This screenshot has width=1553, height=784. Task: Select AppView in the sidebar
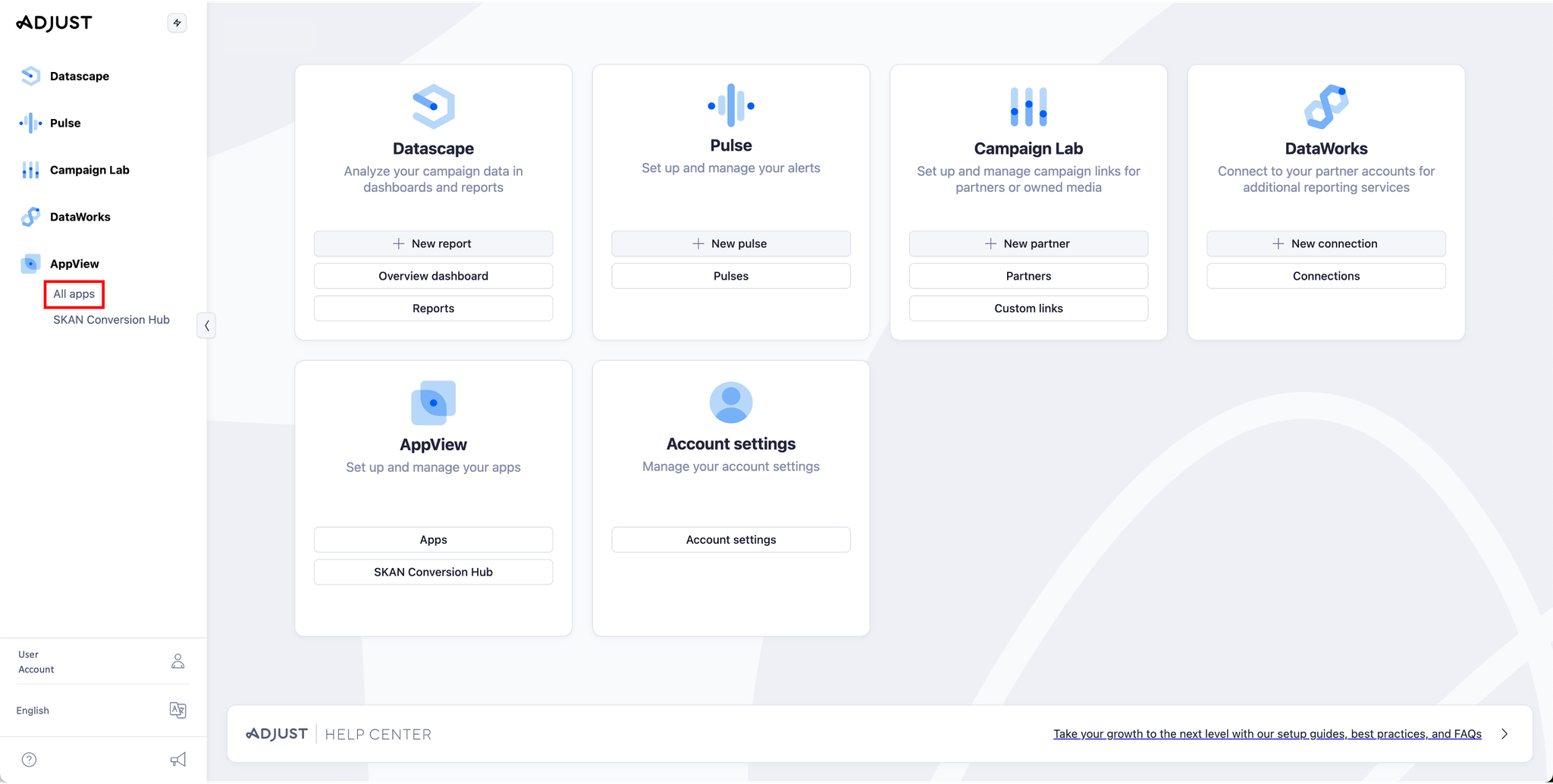point(74,264)
